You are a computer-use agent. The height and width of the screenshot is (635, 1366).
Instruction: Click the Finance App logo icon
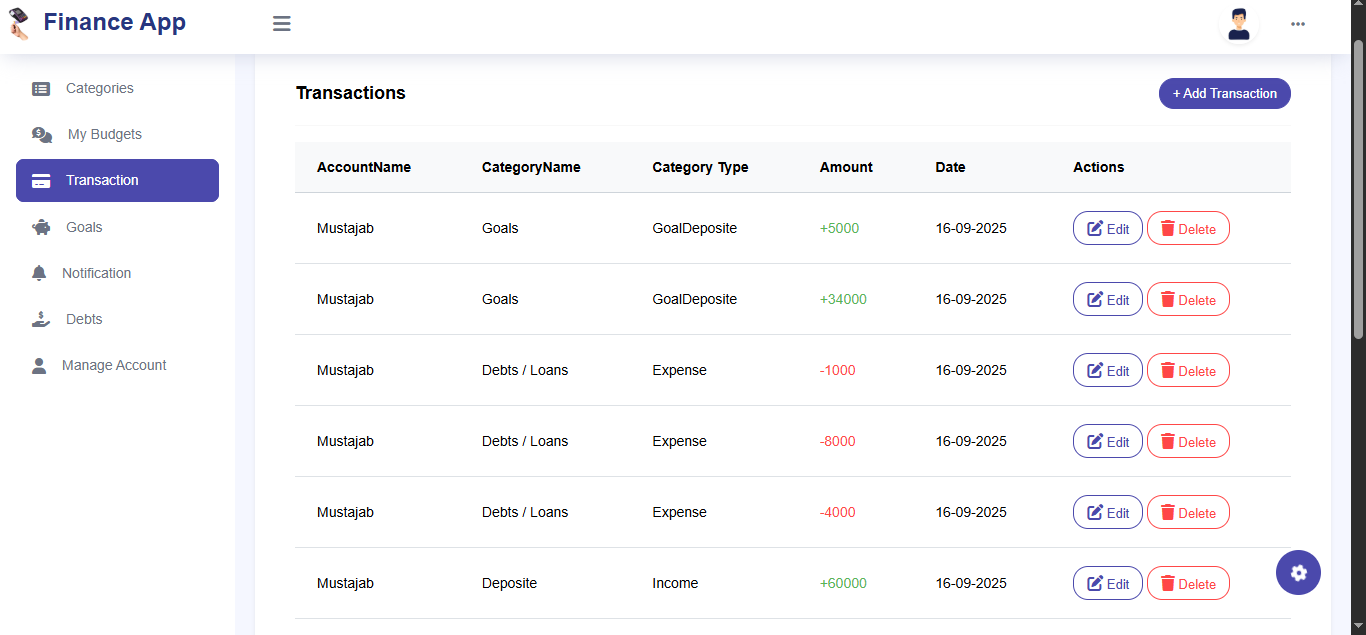tap(19, 23)
